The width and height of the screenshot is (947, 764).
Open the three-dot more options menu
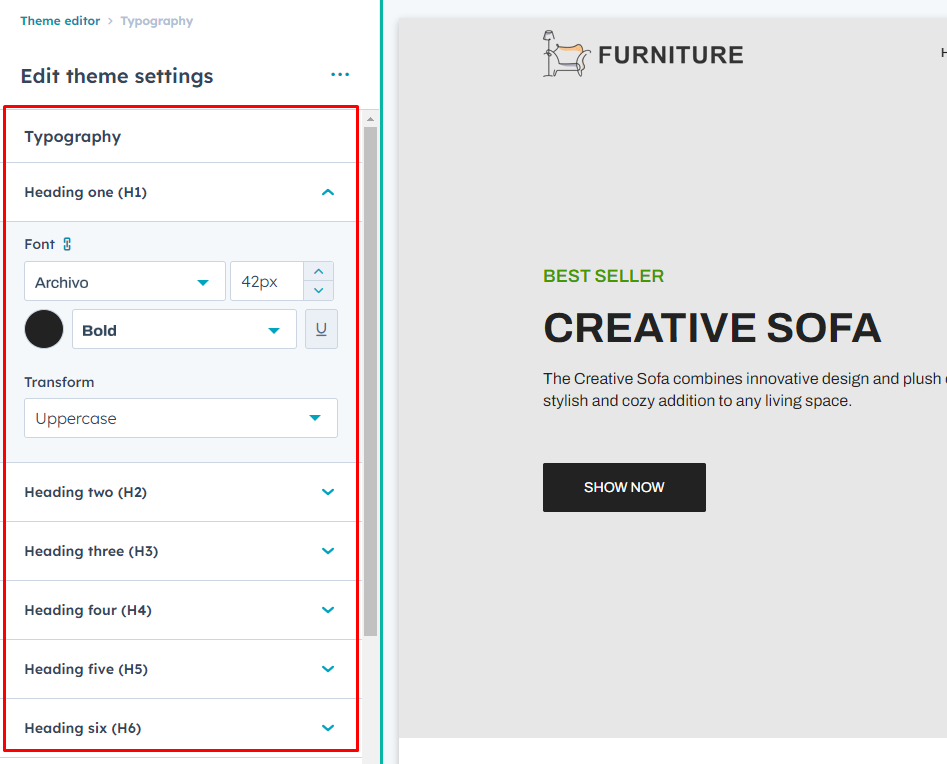(340, 75)
